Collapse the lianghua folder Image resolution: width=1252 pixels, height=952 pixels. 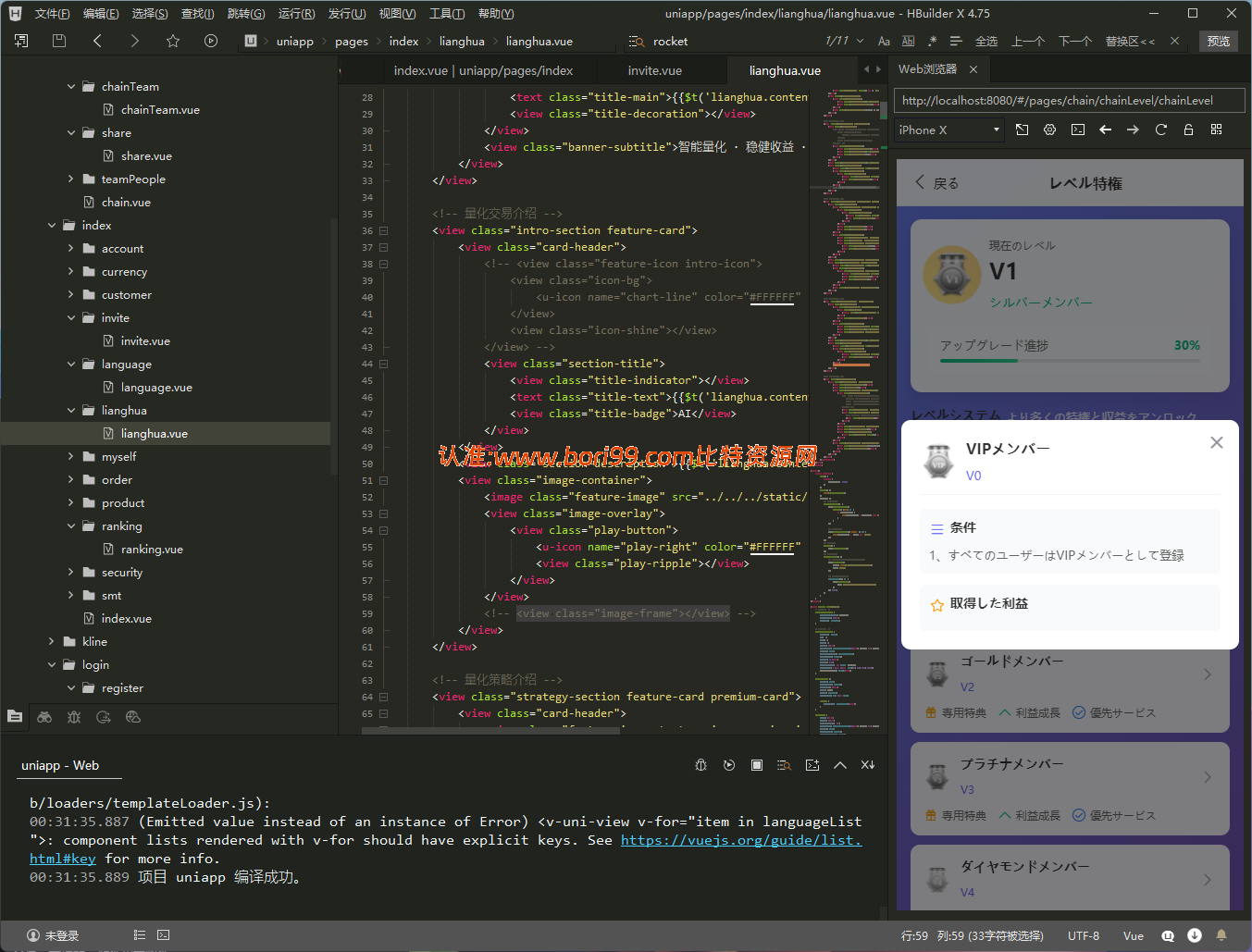coord(71,410)
